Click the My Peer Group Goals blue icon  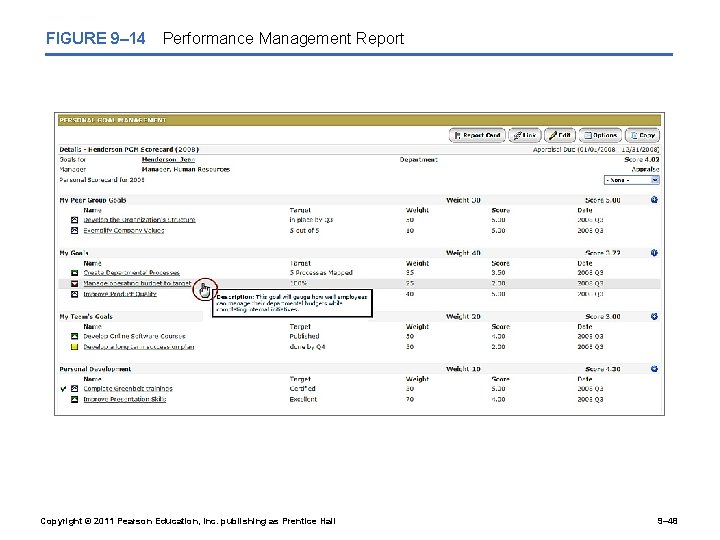tap(654, 200)
